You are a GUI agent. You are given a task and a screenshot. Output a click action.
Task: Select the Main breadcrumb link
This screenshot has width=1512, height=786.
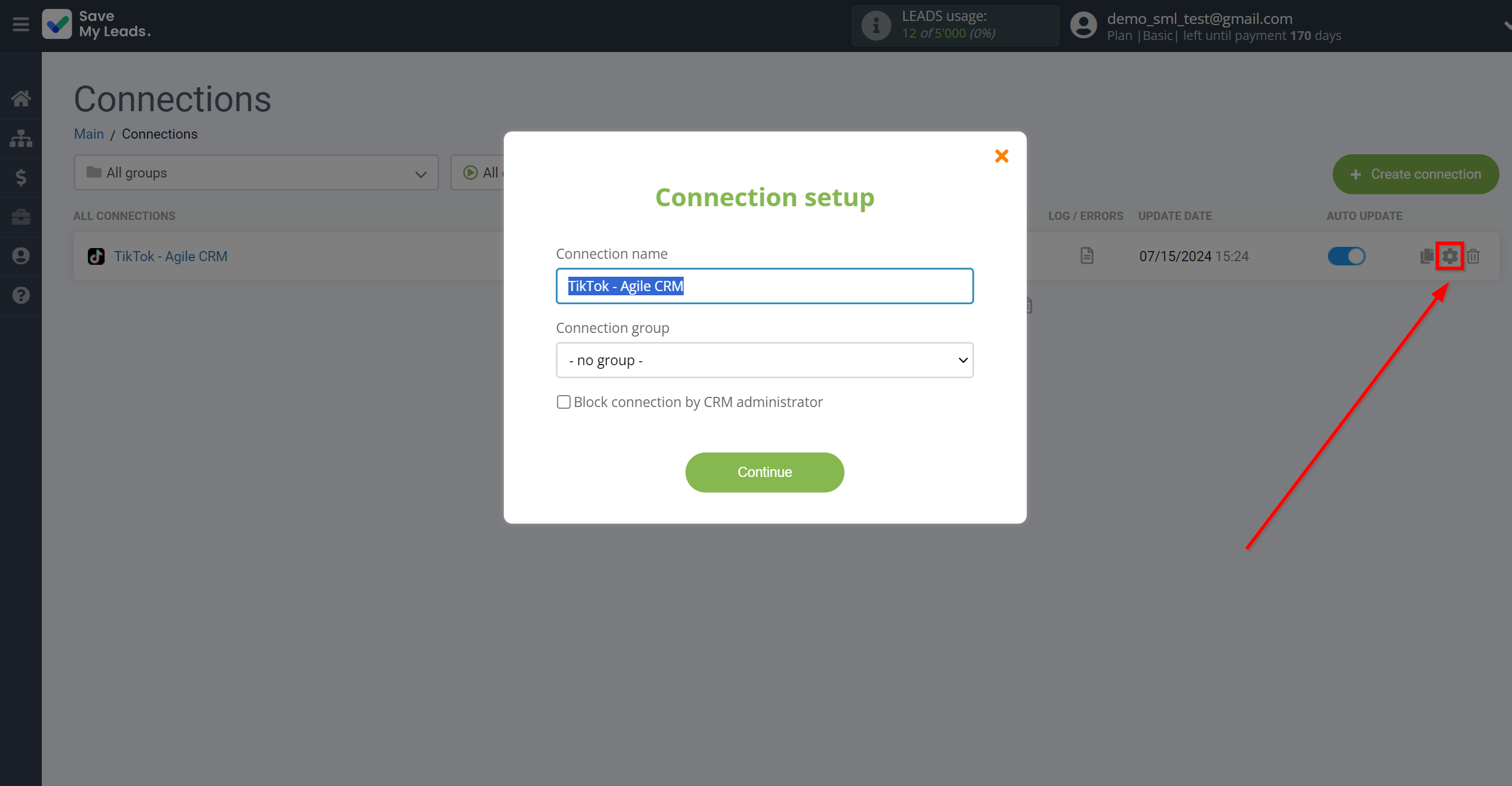[x=89, y=134]
